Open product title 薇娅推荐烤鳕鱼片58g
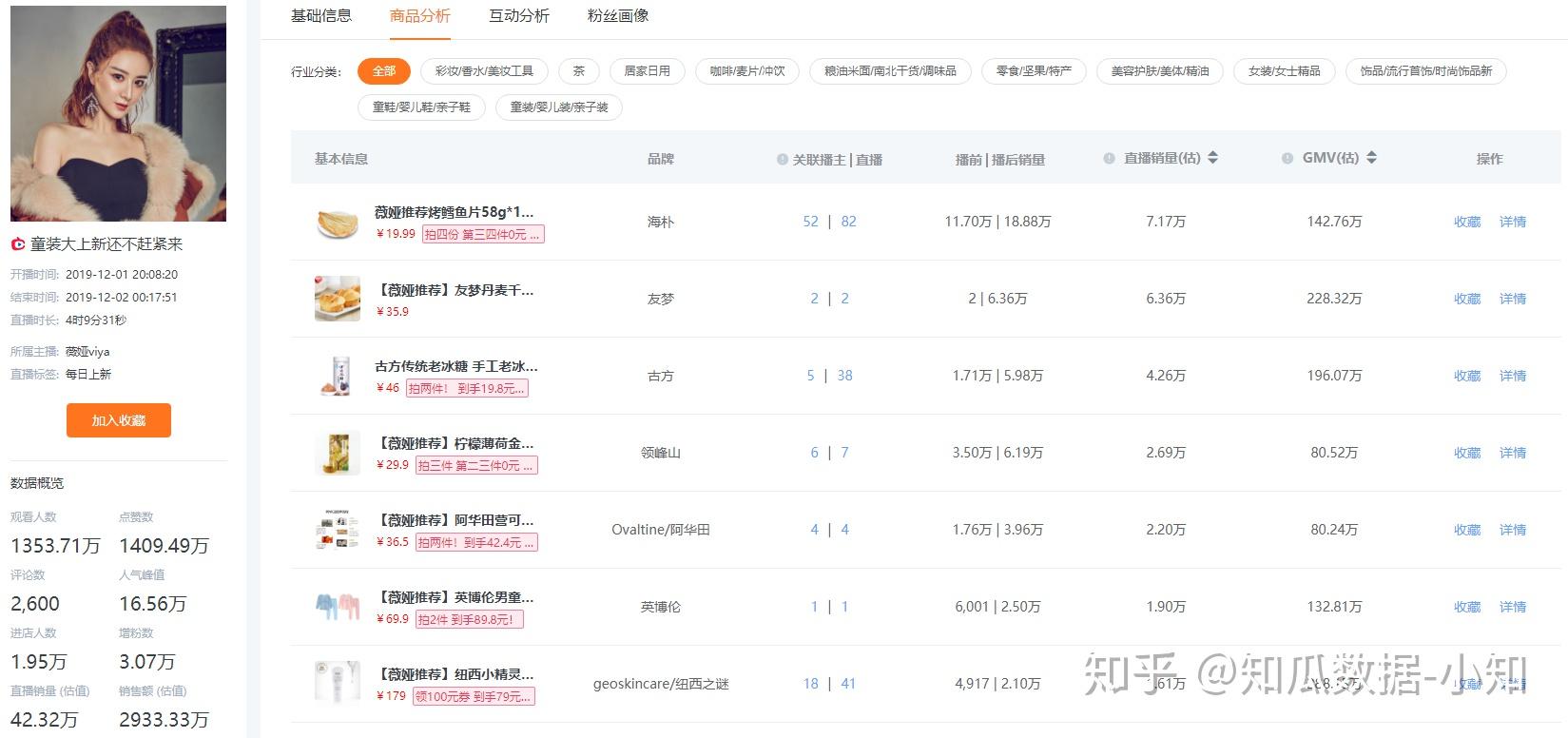The height and width of the screenshot is (738, 1568). coord(455,212)
